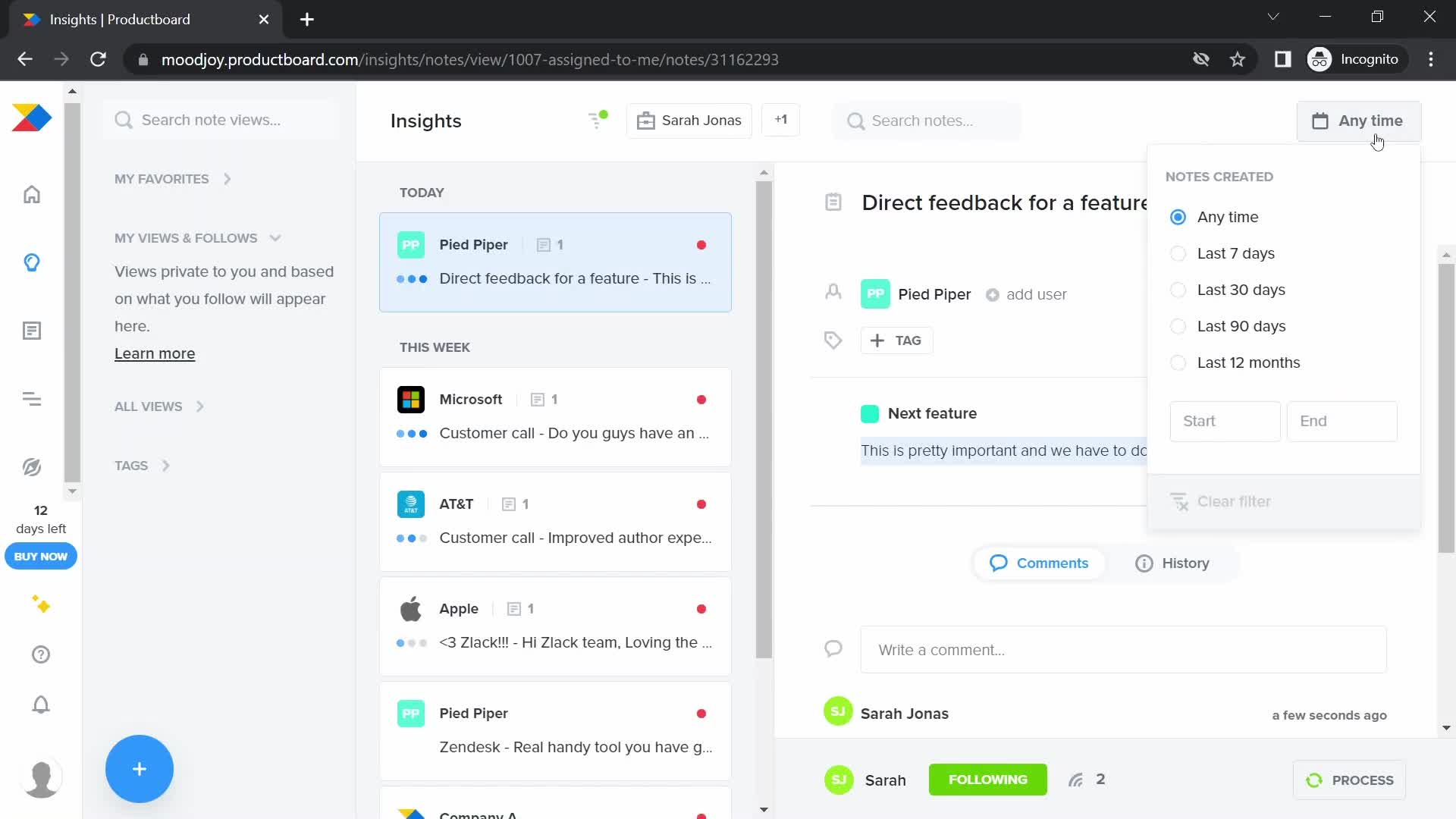
Task: Click importance dots on AT&T note
Action: point(411,538)
